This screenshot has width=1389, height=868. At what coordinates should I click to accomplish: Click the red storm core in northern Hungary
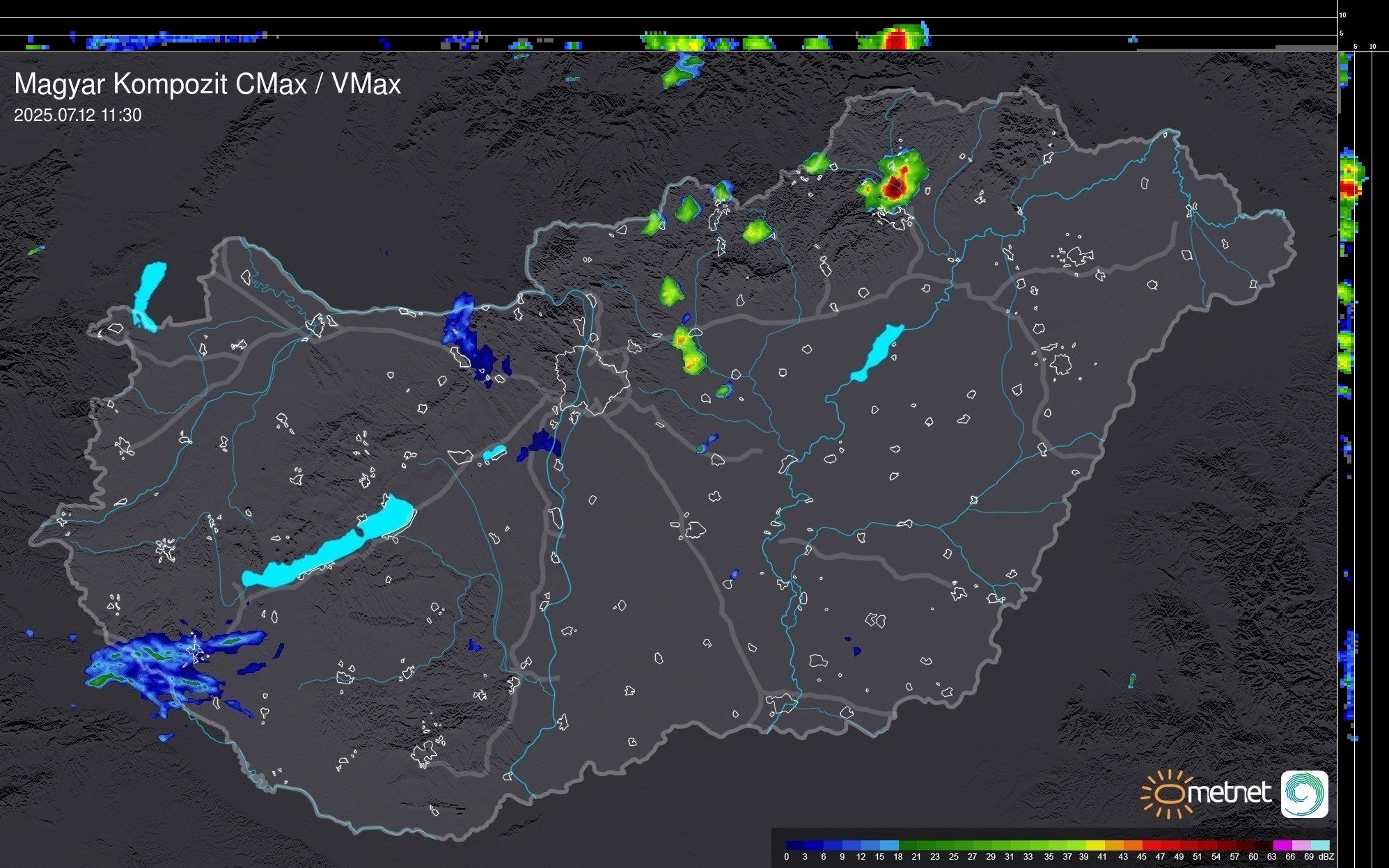(x=894, y=187)
